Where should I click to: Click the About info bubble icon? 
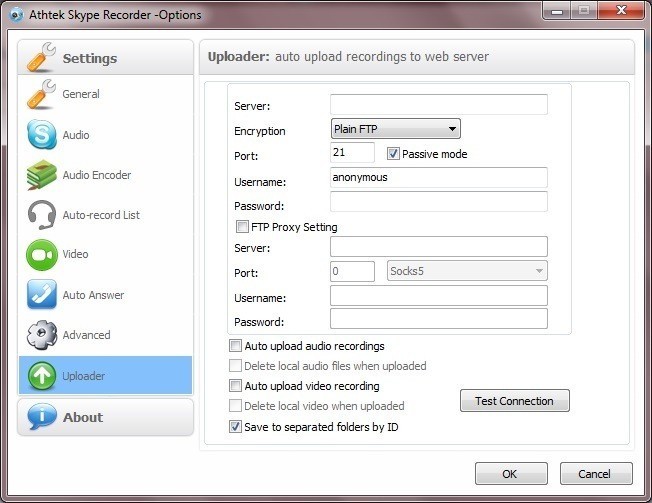pos(42,416)
